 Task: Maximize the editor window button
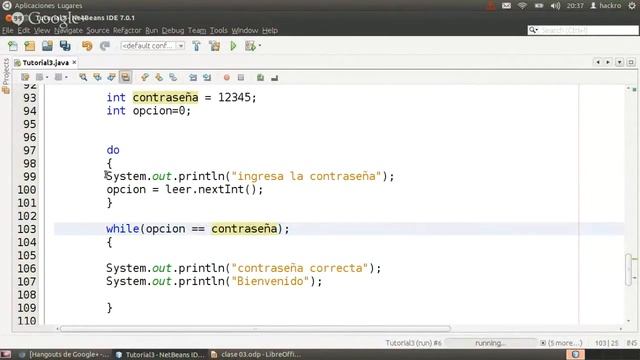(631, 62)
